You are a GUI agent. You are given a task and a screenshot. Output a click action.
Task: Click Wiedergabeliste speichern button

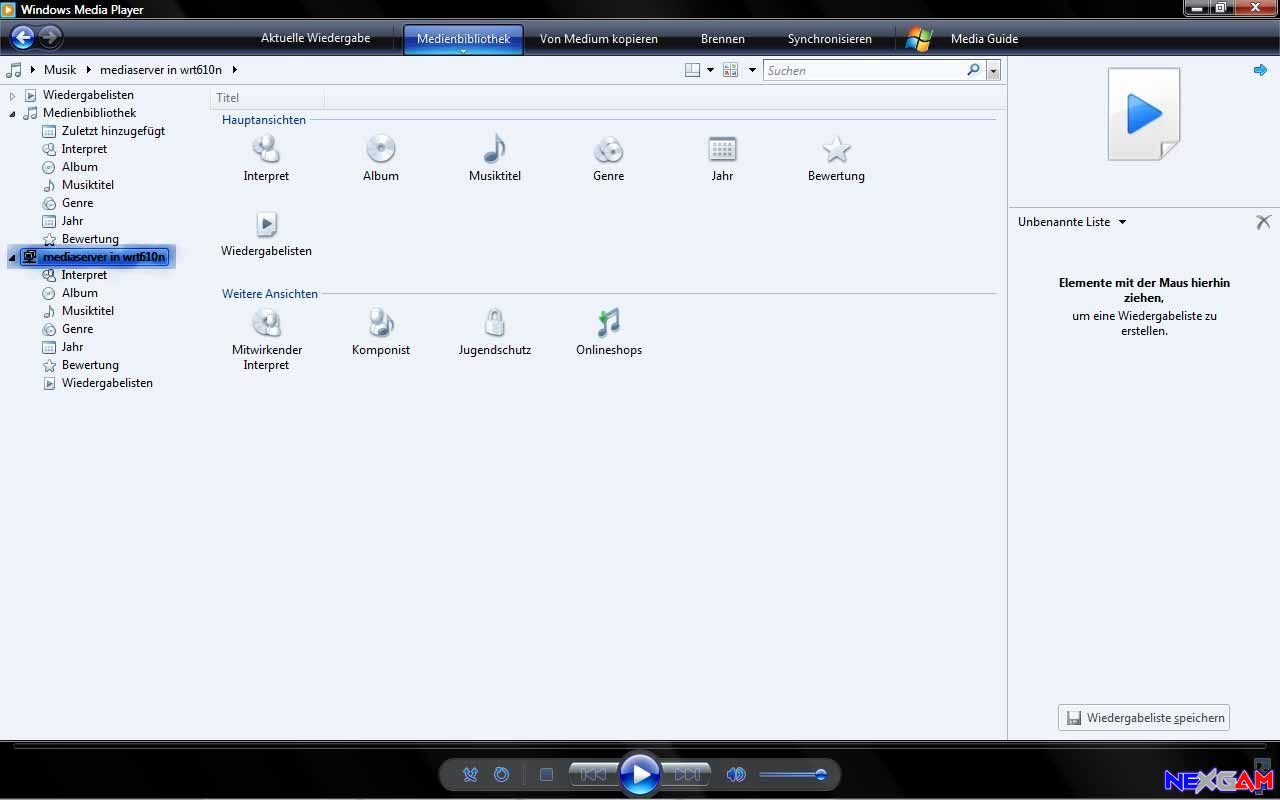coord(1143,718)
